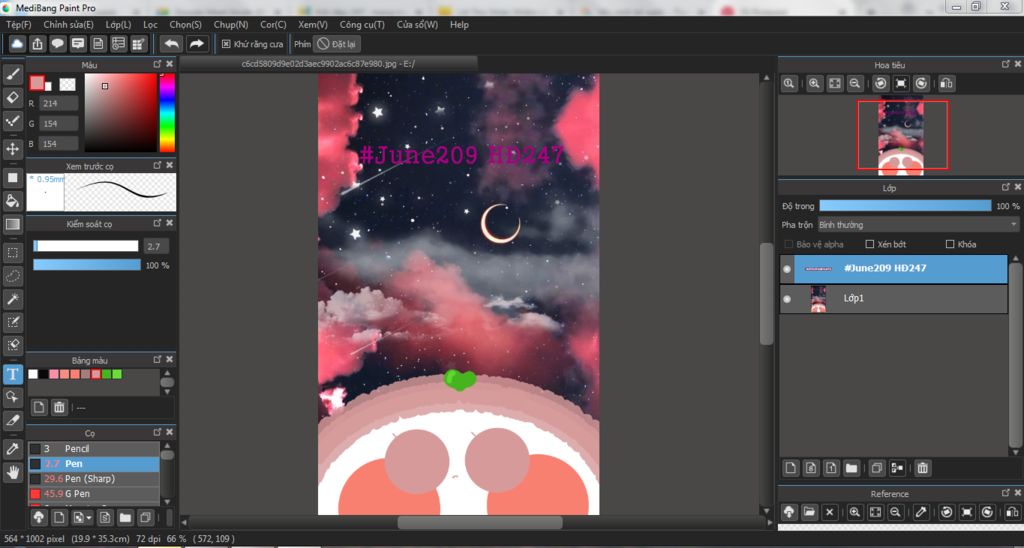This screenshot has width=1024, height=548.
Task: Click the Đặt lại reset button
Action: (x=336, y=44)
